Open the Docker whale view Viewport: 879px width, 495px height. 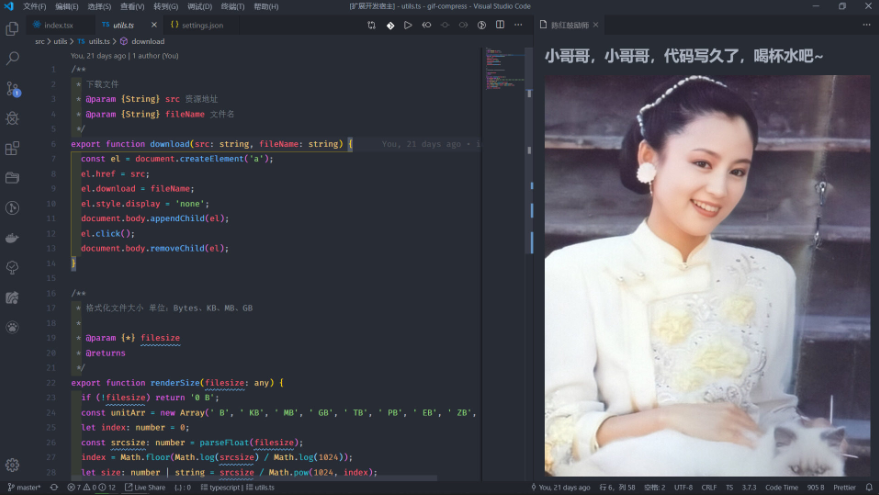click(12, 238)
